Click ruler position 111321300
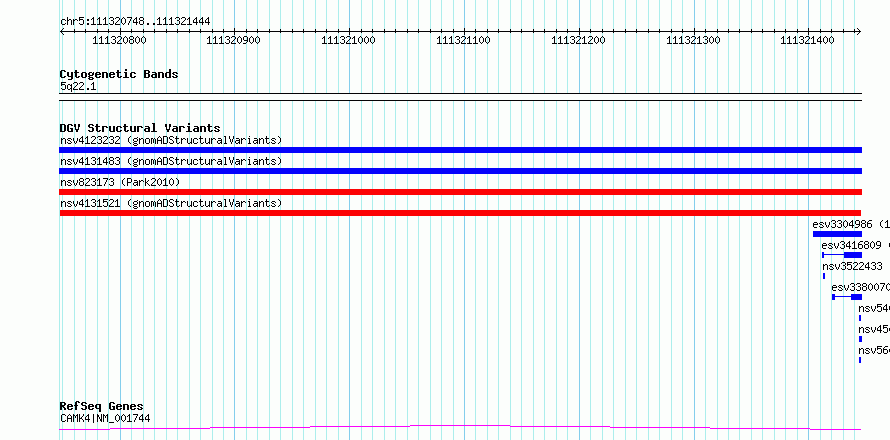 pyautogui.click(x=693, y=40)
